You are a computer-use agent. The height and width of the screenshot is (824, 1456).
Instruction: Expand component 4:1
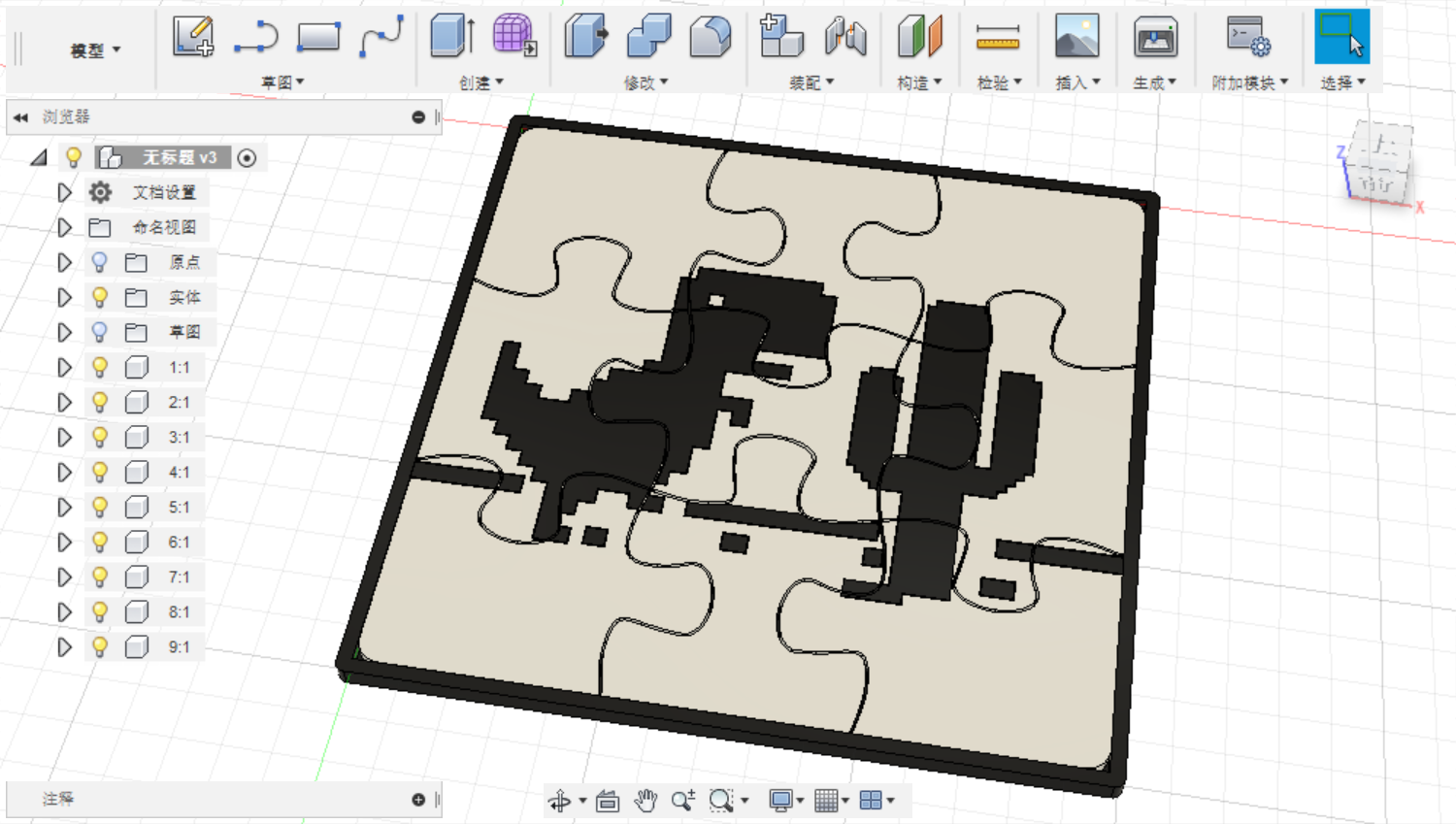point(64,472)
